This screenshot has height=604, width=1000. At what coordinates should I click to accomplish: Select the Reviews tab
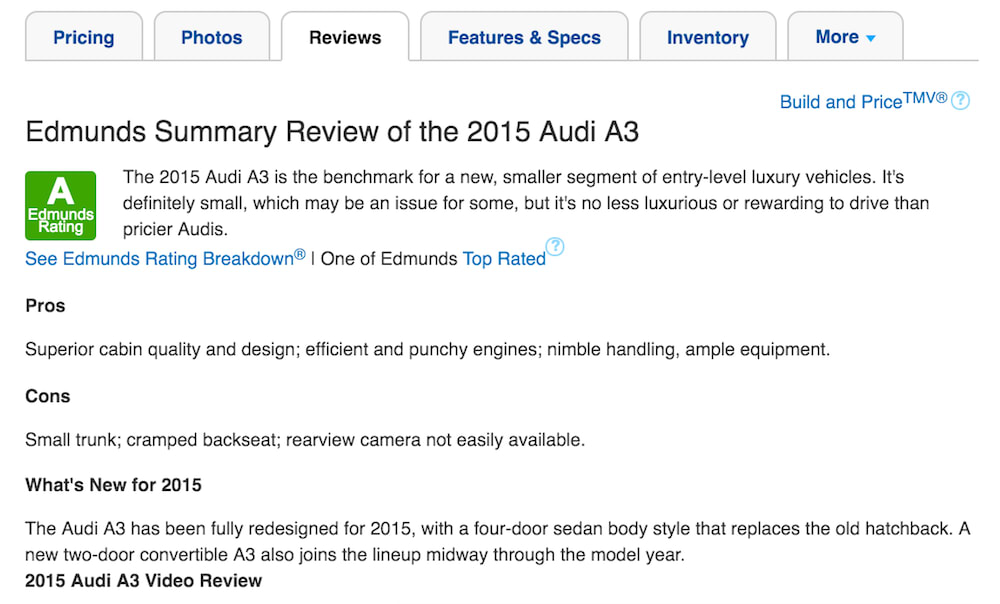345,37
